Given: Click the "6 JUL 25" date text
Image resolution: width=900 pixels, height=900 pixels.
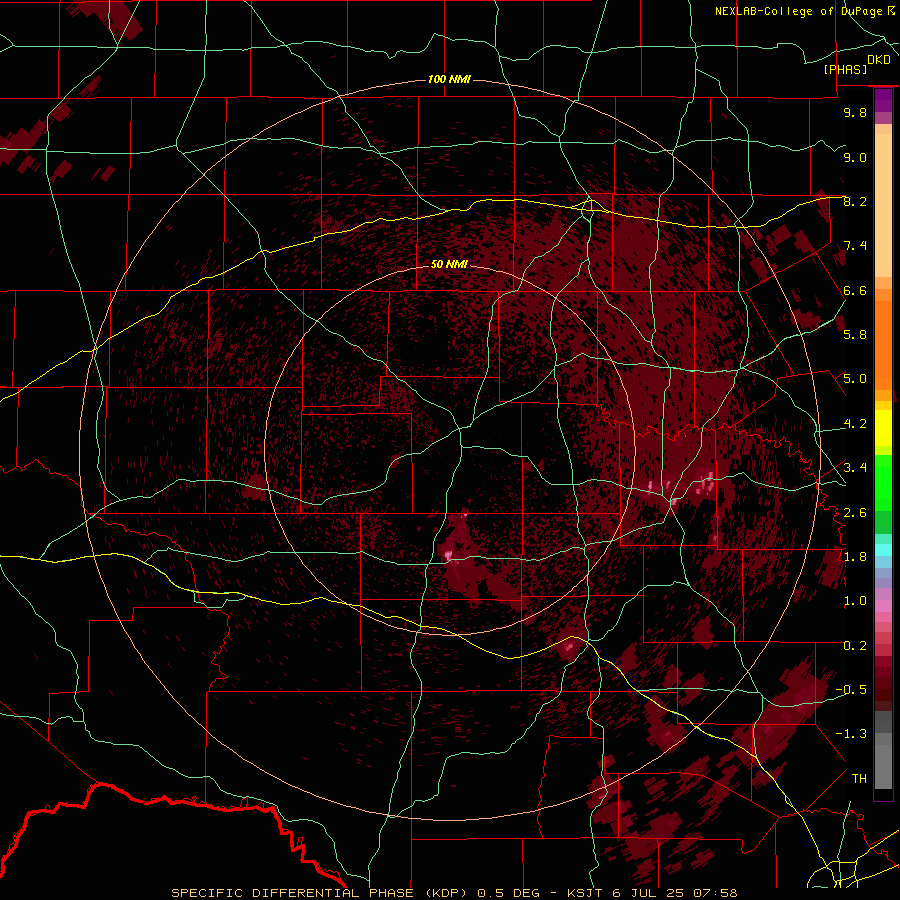Looking at the screenshot, I should click(x=646, y=893).
